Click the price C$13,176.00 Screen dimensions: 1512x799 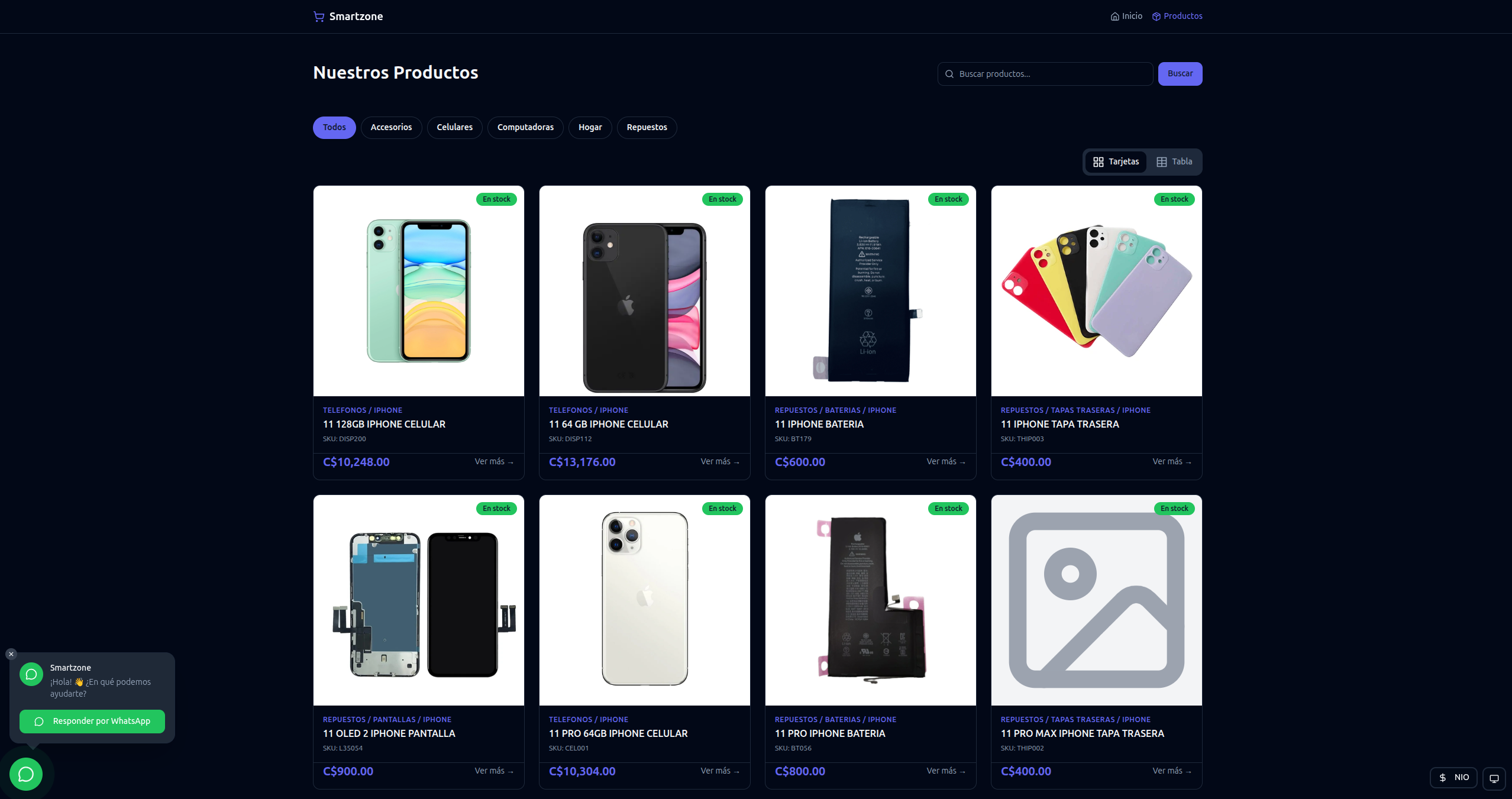[582, 462]
